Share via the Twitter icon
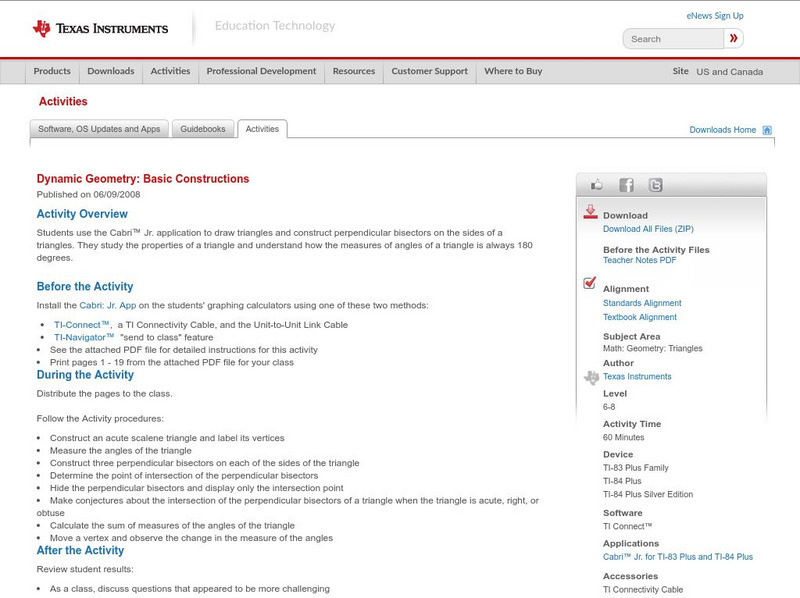The width and height of the screenshot is (800, 598). coord(655,185)
